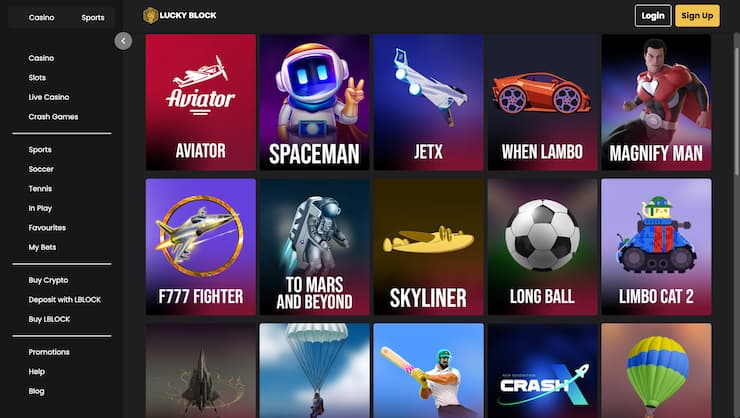
Task: Launch the Spaceman game
Action: [x=314, y=102]
